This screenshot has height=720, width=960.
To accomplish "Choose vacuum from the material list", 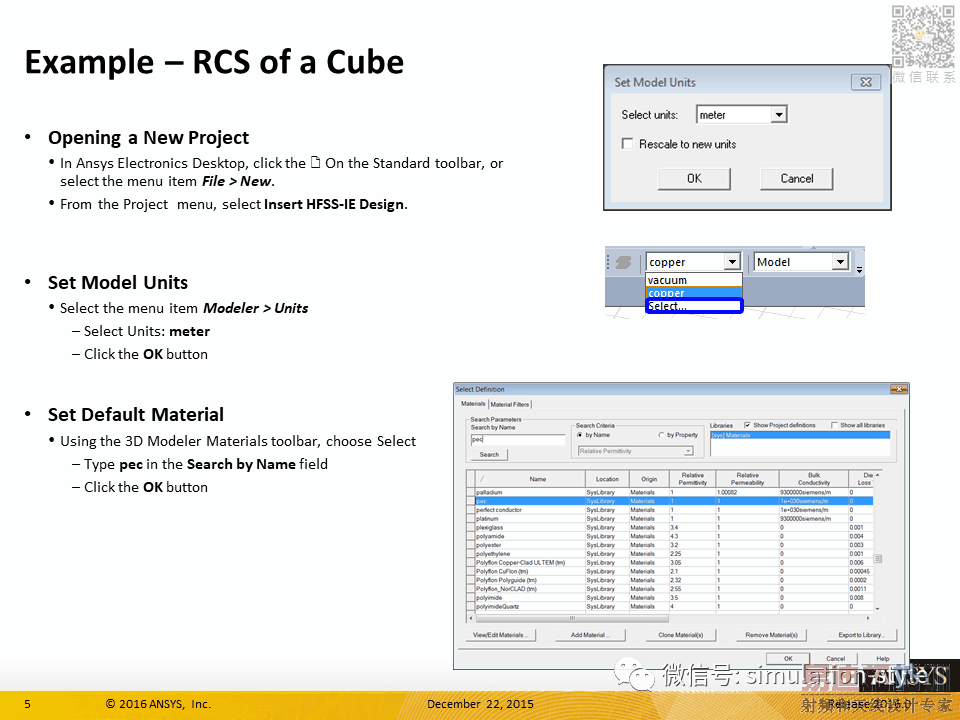I will coord(694,280).
